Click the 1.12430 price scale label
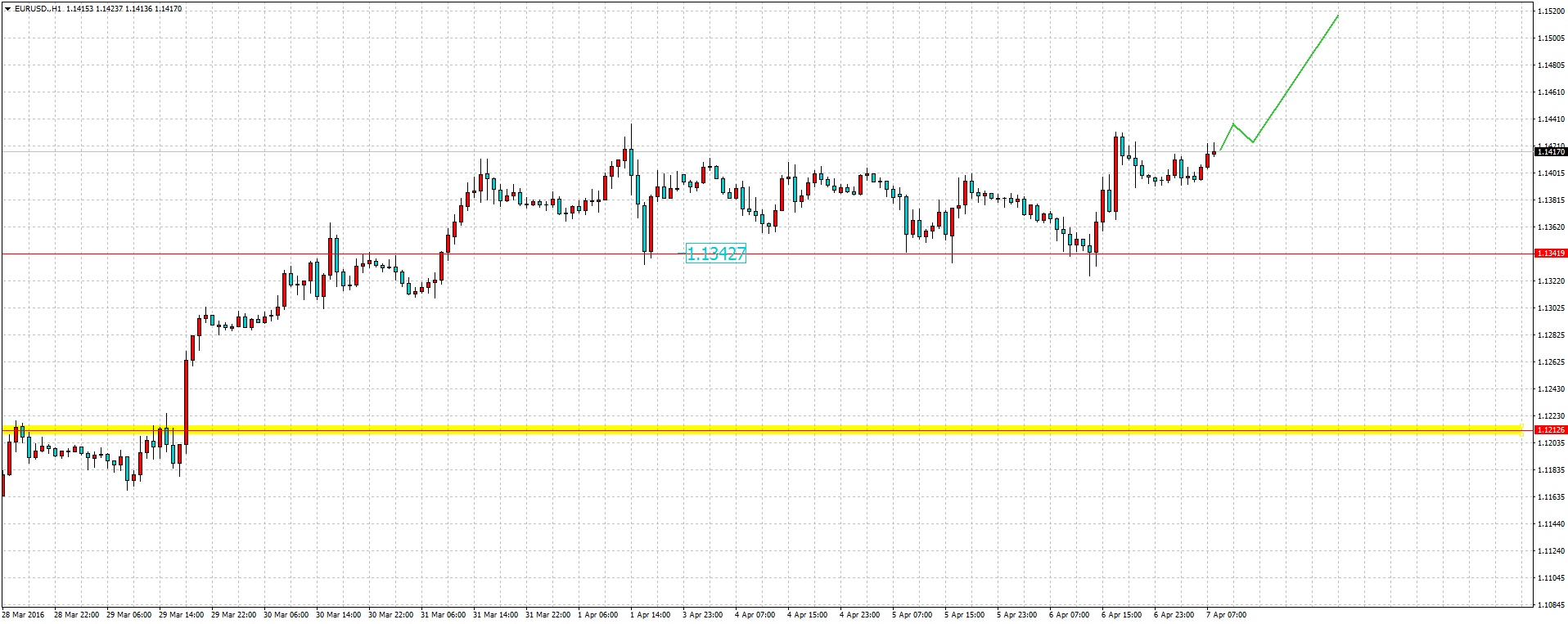This screenshot has width=1568, height=624. pos(1551,389)
